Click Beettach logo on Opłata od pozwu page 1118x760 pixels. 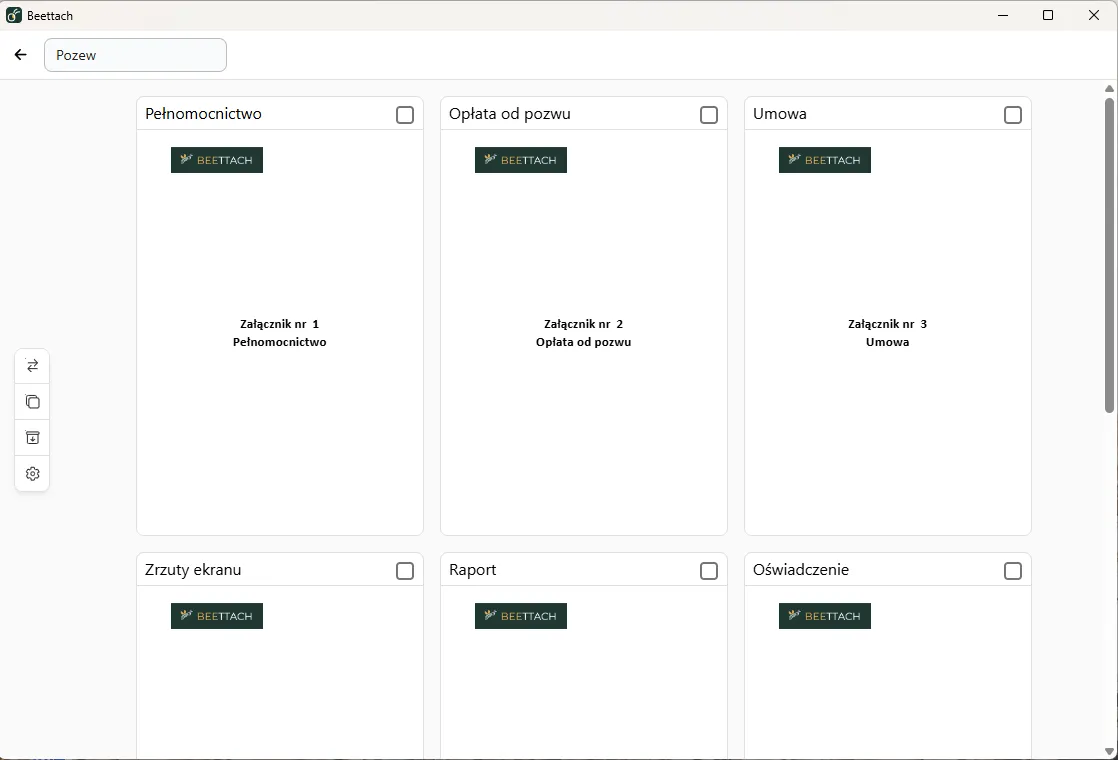(x=520, y=160)
